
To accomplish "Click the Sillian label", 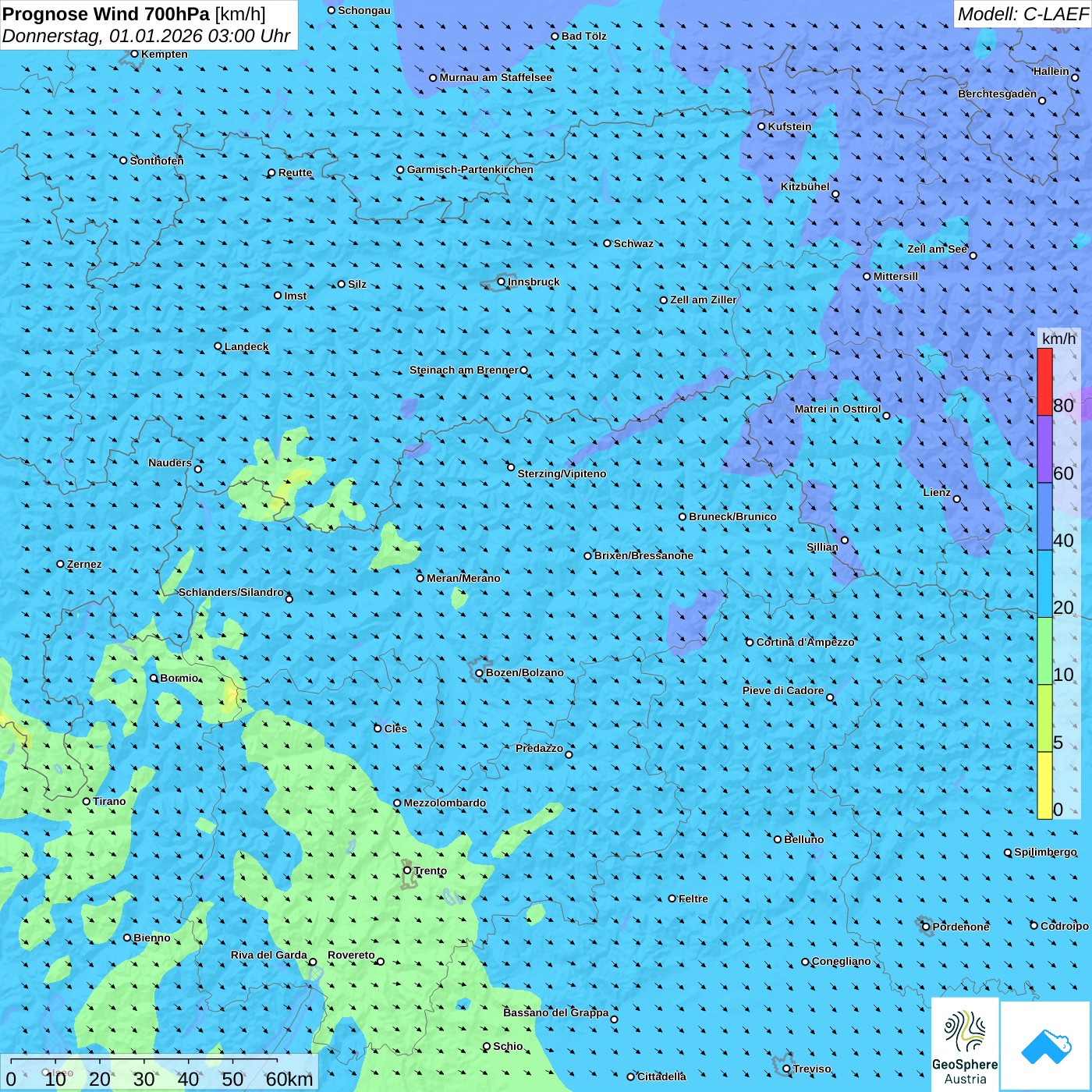I will [x=822, y=547].
